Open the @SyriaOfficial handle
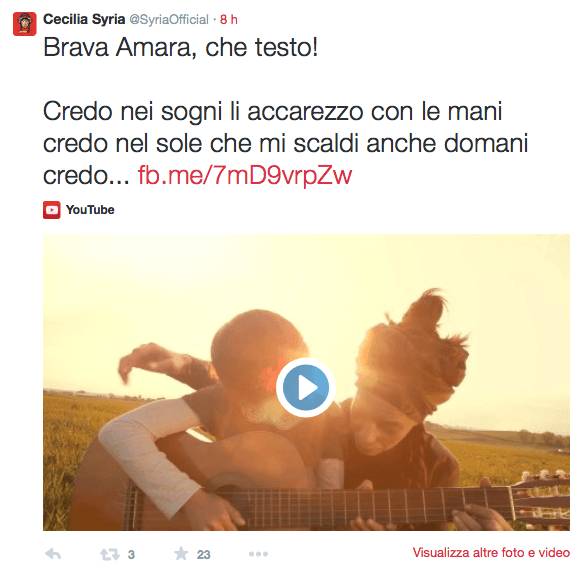 (169, 20)
